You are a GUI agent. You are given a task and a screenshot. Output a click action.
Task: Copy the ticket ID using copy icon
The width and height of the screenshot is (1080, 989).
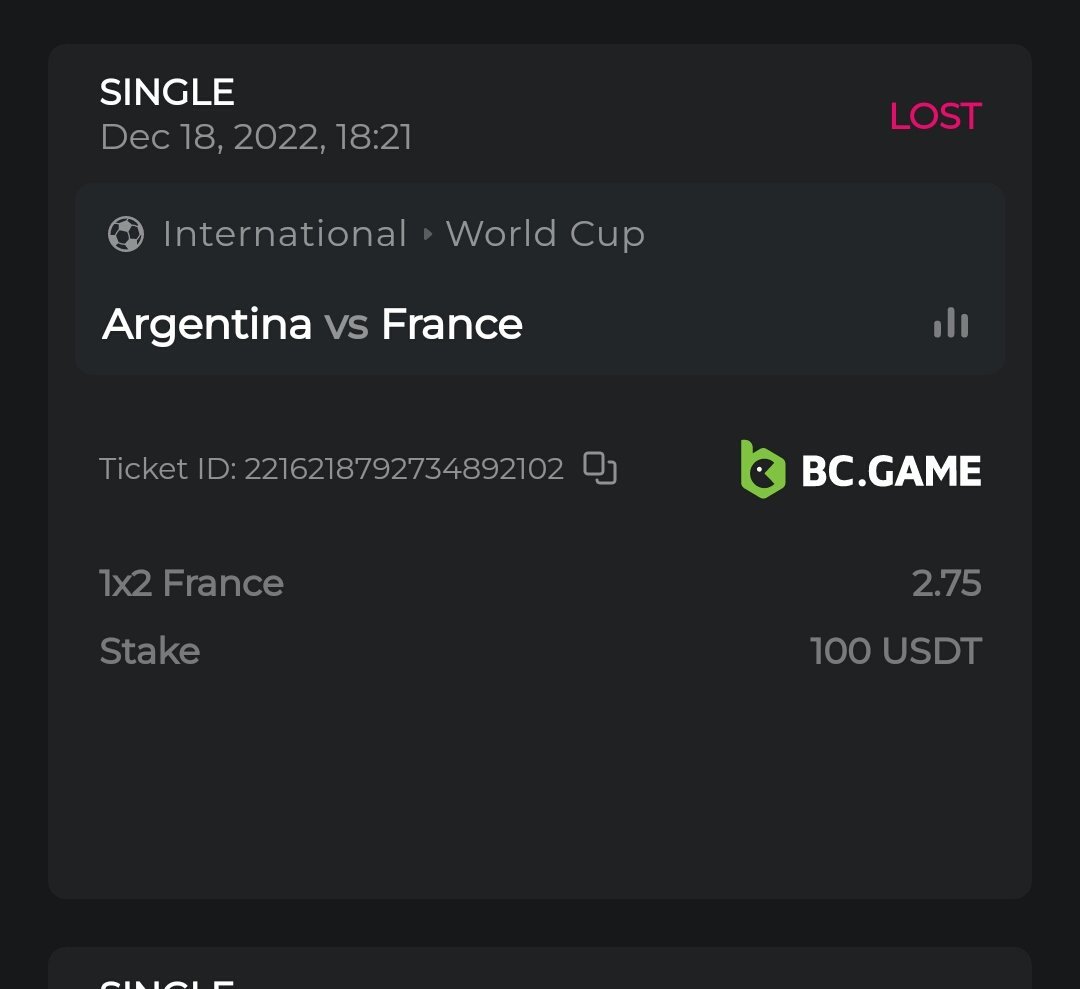600,468
